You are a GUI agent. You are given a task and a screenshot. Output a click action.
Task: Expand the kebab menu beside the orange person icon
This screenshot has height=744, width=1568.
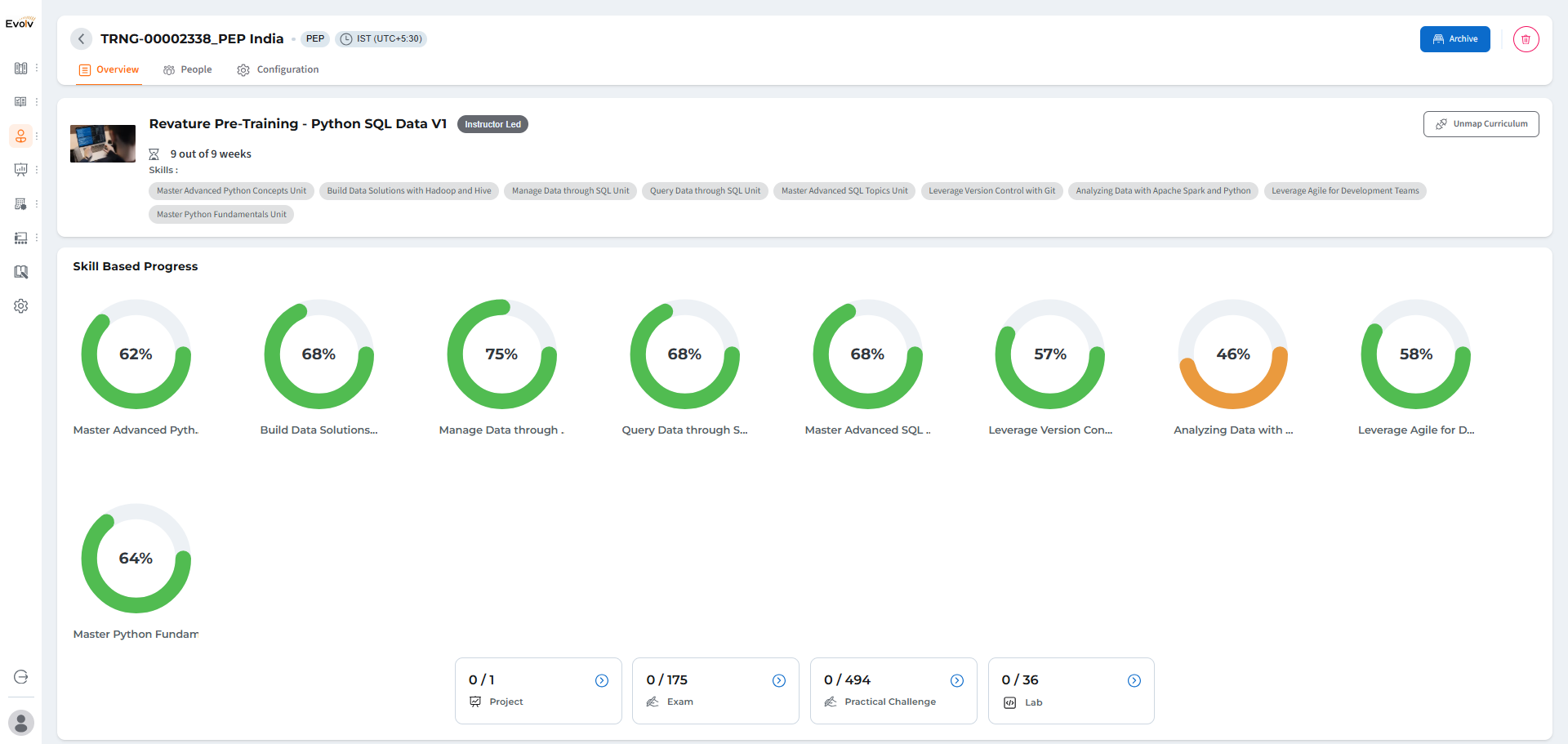click(x=37, y=136)
